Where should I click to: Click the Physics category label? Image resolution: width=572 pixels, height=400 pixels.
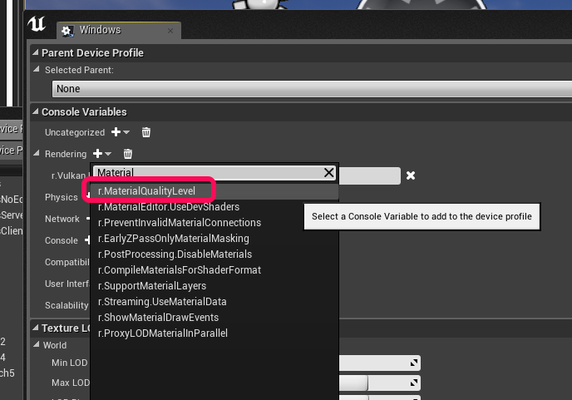pos(61,197)
